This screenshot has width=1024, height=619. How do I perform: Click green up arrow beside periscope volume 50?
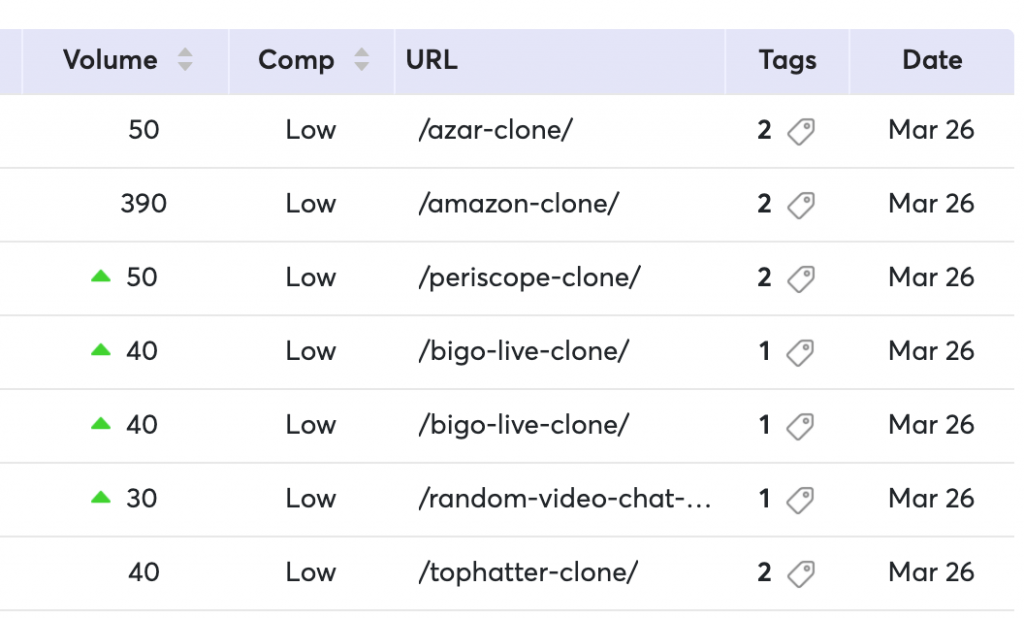point(101,276)
